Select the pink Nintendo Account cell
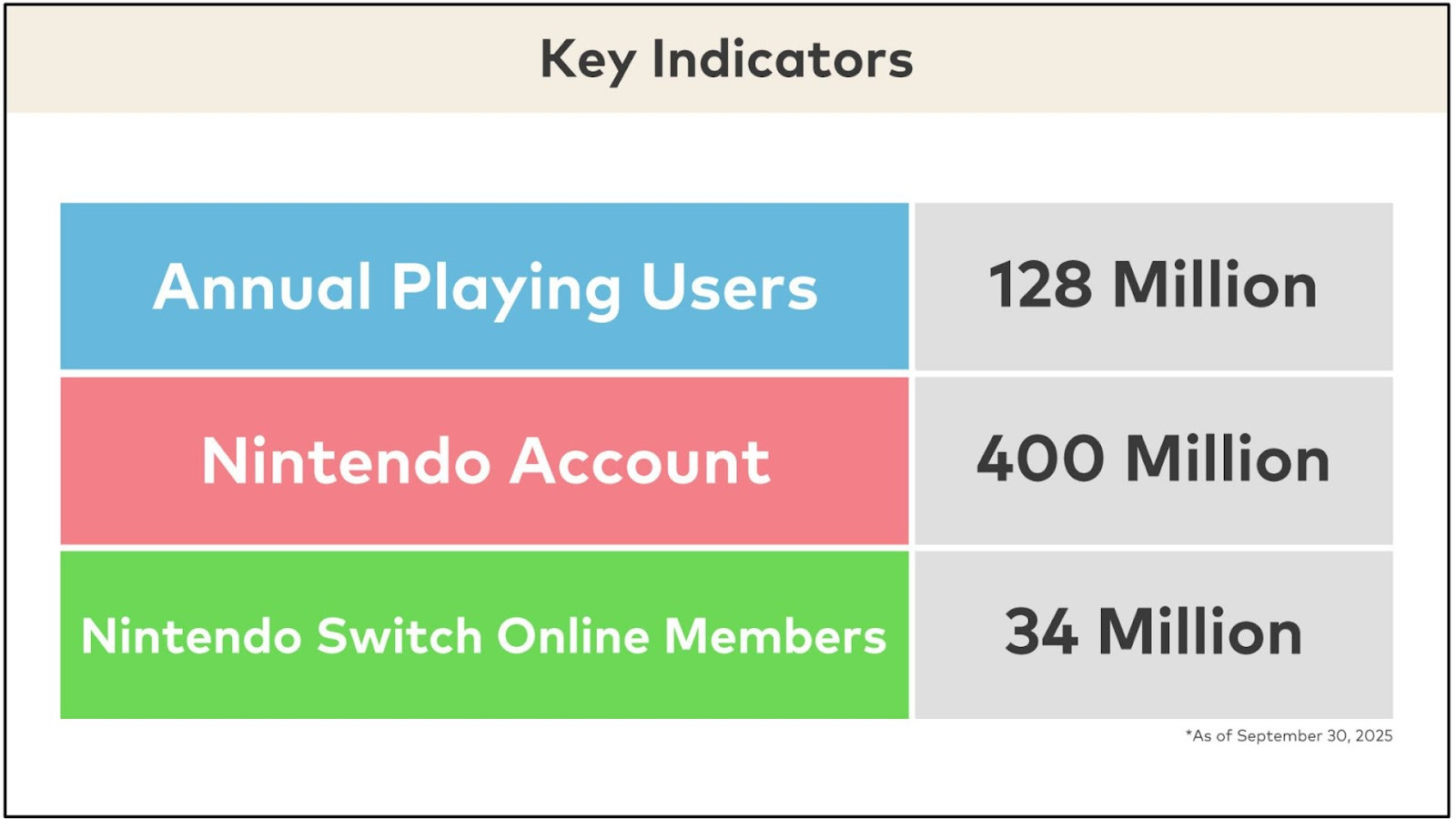Screen dimensions: 1456x819 484,461
